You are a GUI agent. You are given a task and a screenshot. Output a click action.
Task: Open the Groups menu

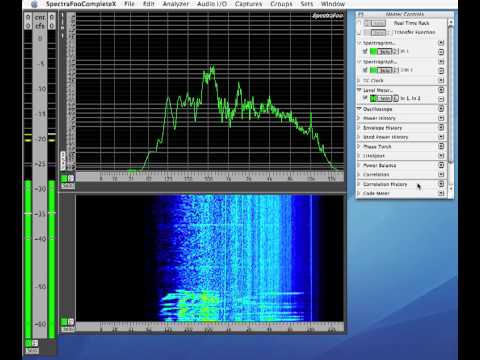click(x=281, y=4)
